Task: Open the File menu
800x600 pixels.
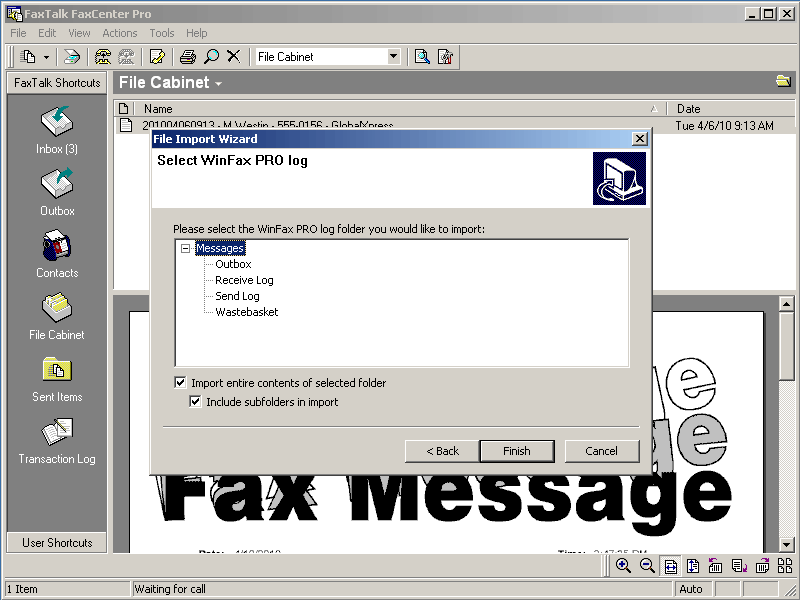Action: coord(18,33)
